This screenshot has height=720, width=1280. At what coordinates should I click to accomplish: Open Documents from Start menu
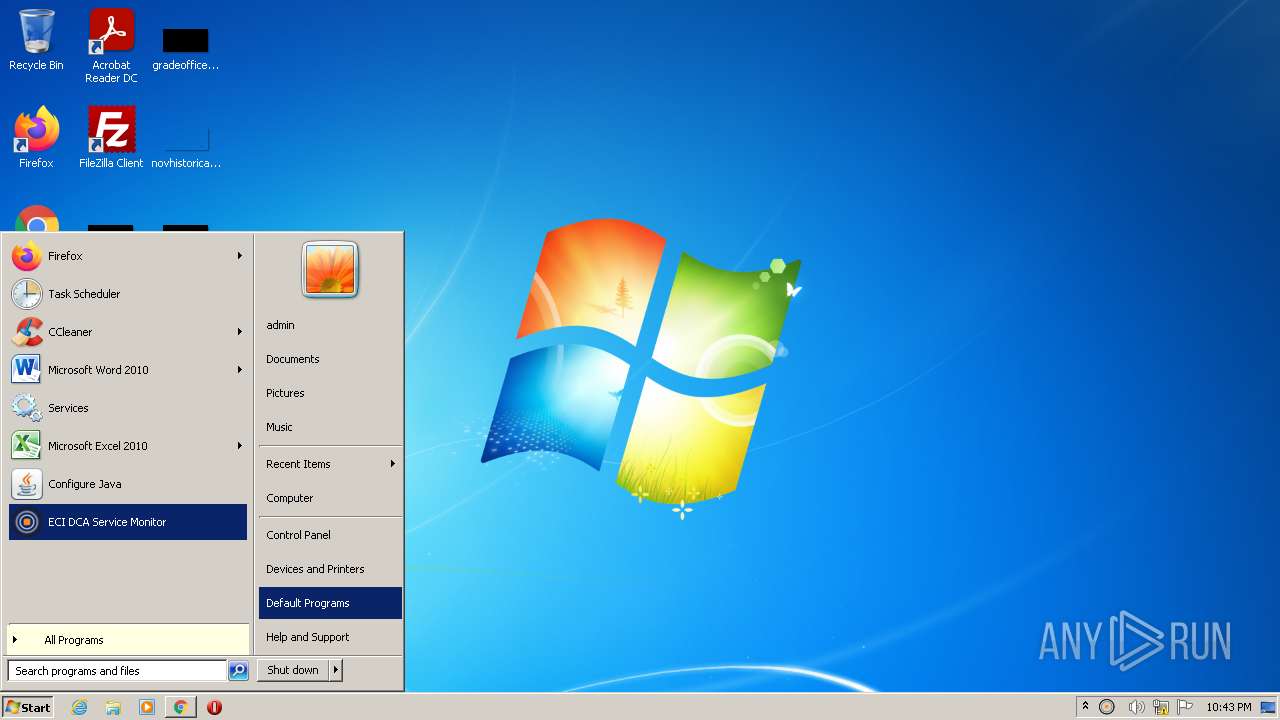coord(330,359)
